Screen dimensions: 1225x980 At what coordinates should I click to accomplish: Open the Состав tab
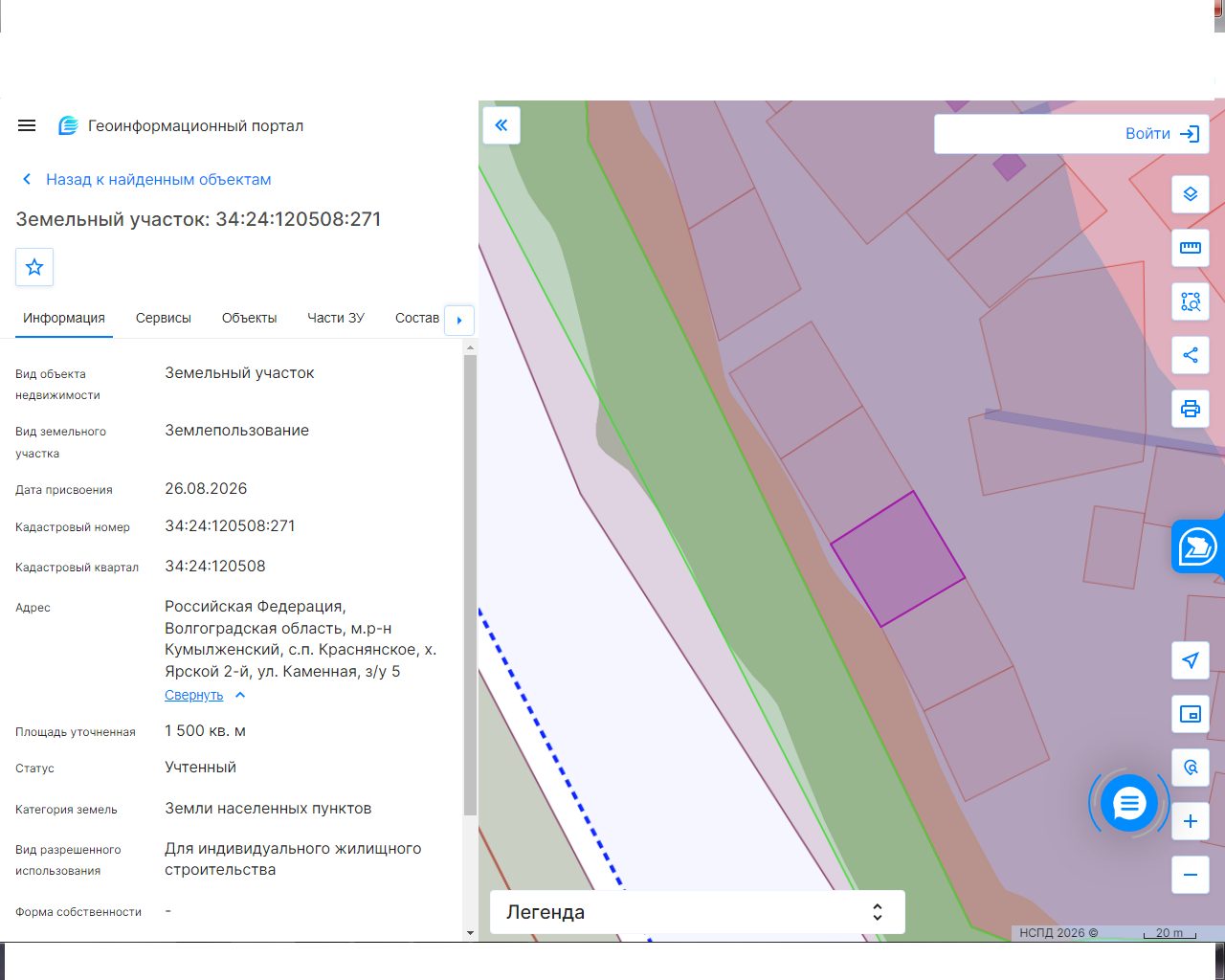pos(417,318)
